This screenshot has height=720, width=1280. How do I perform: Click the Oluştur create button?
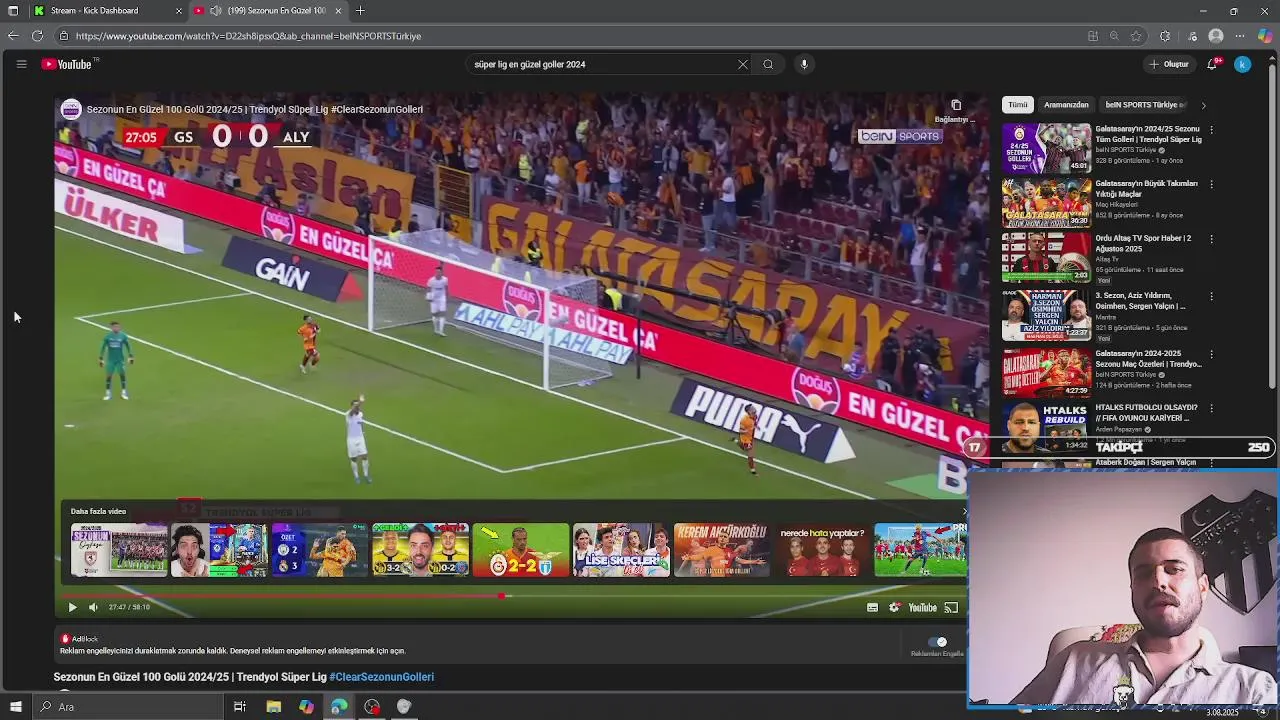[x=1168, y=64]
